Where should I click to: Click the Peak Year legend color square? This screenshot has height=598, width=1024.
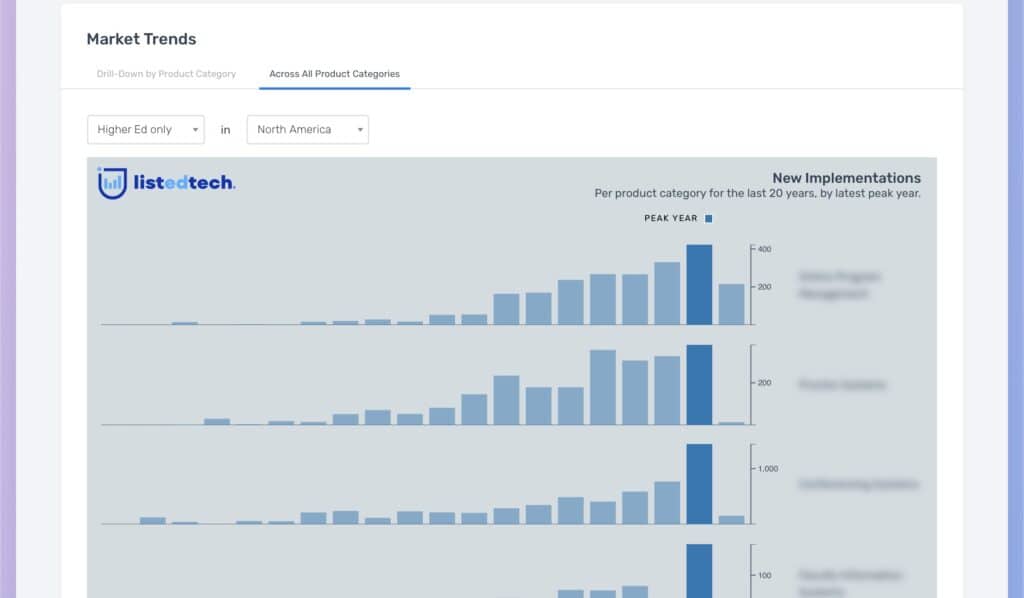pyautogui.click(x=709, y=219)
